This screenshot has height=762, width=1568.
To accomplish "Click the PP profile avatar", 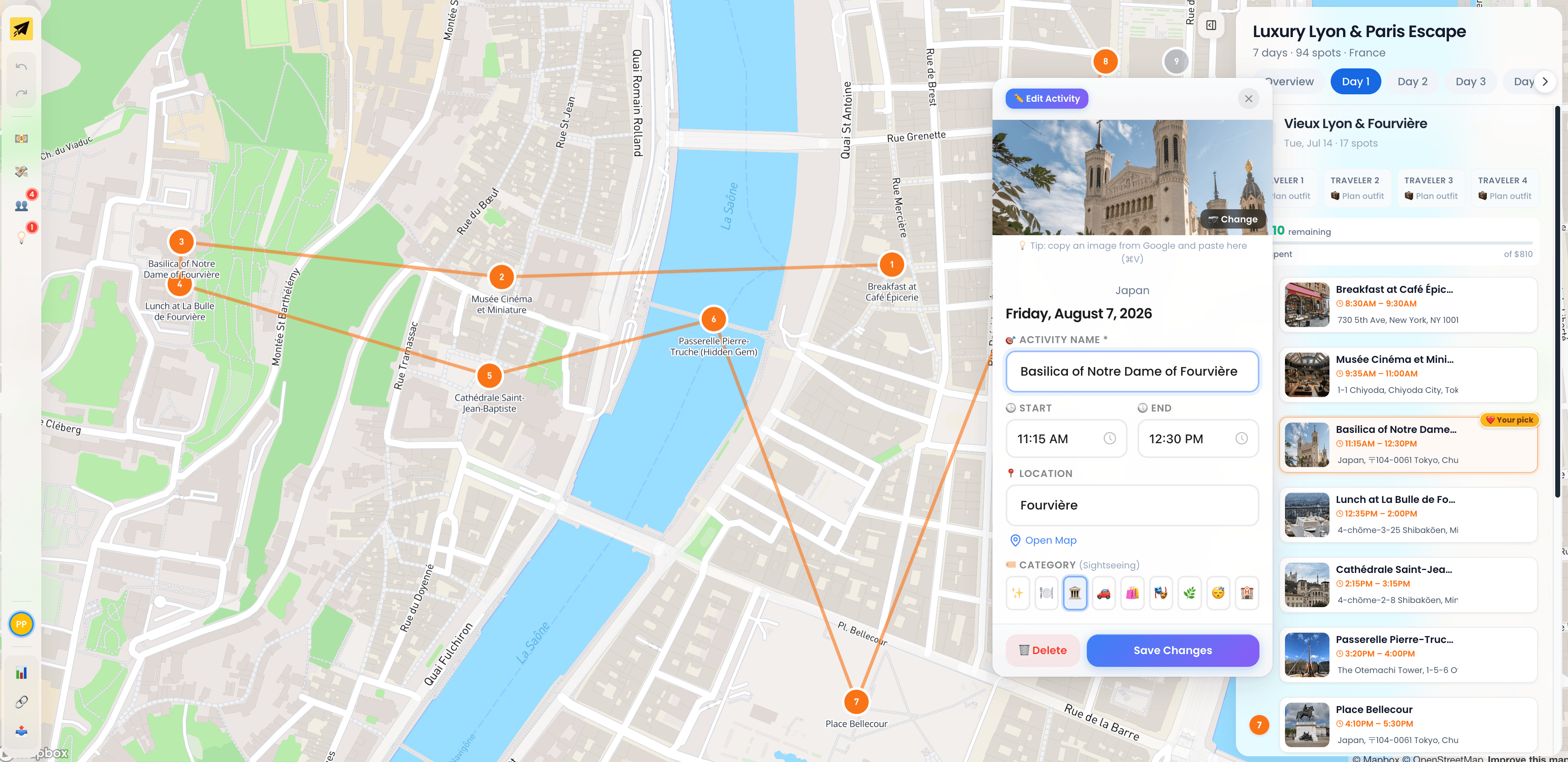I will click(x=21, y=624).
